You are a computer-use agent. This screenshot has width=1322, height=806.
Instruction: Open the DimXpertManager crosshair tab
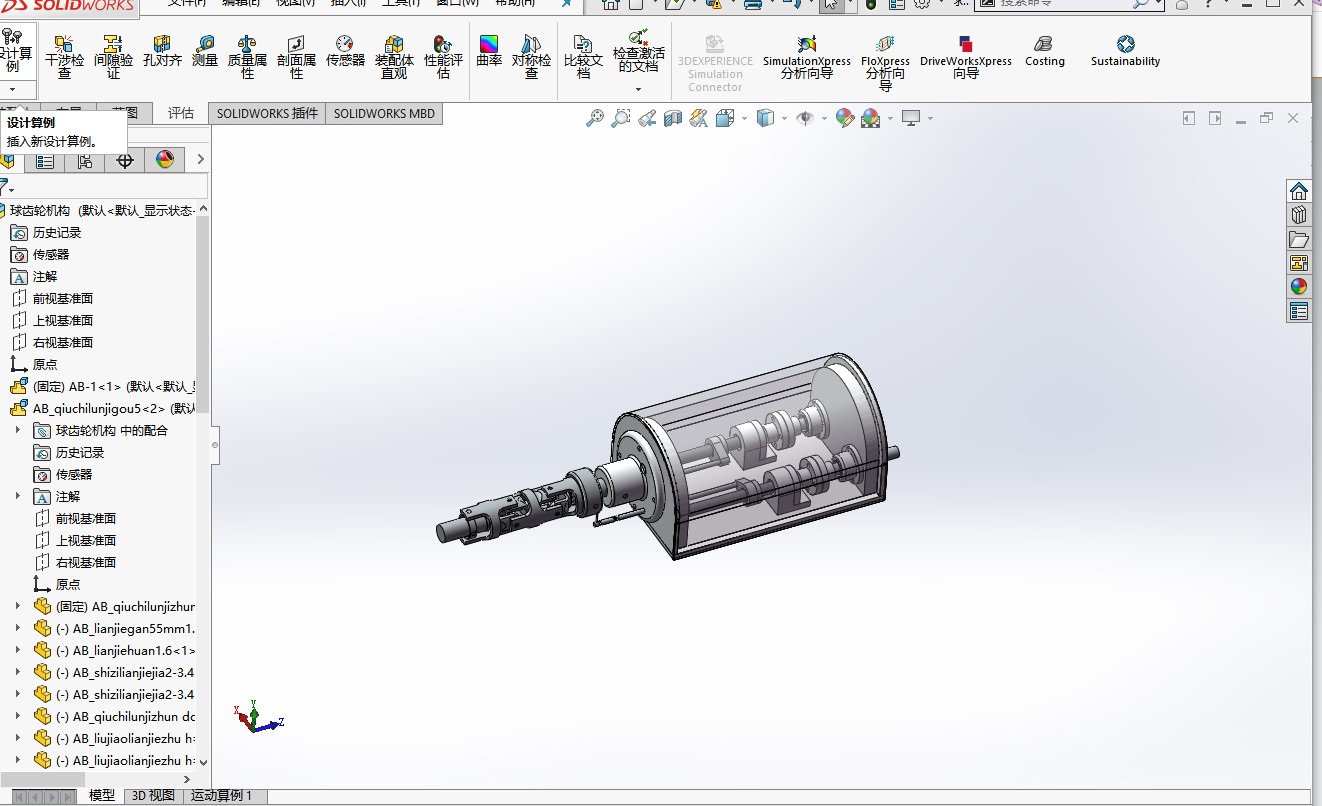click(x=125, y=160)
